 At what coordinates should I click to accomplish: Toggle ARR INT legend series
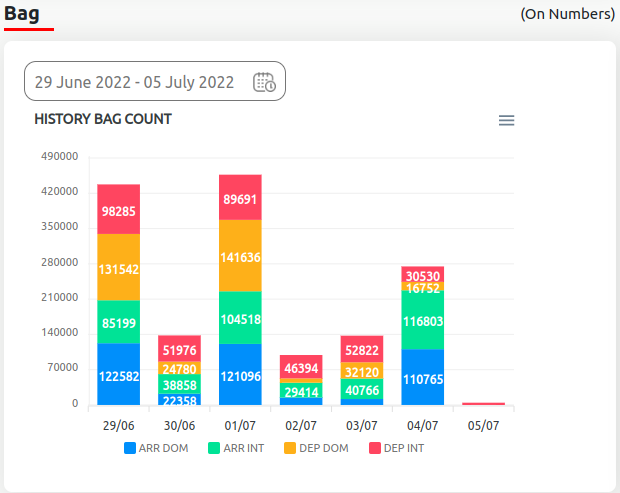tap(236, 448)
